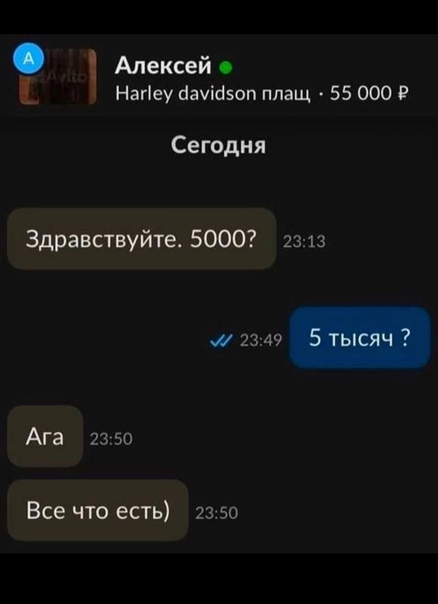The height and width of the screenshot is (604, 438).
Task: Select the "Ага" message bubble
Action: [45, 436]
